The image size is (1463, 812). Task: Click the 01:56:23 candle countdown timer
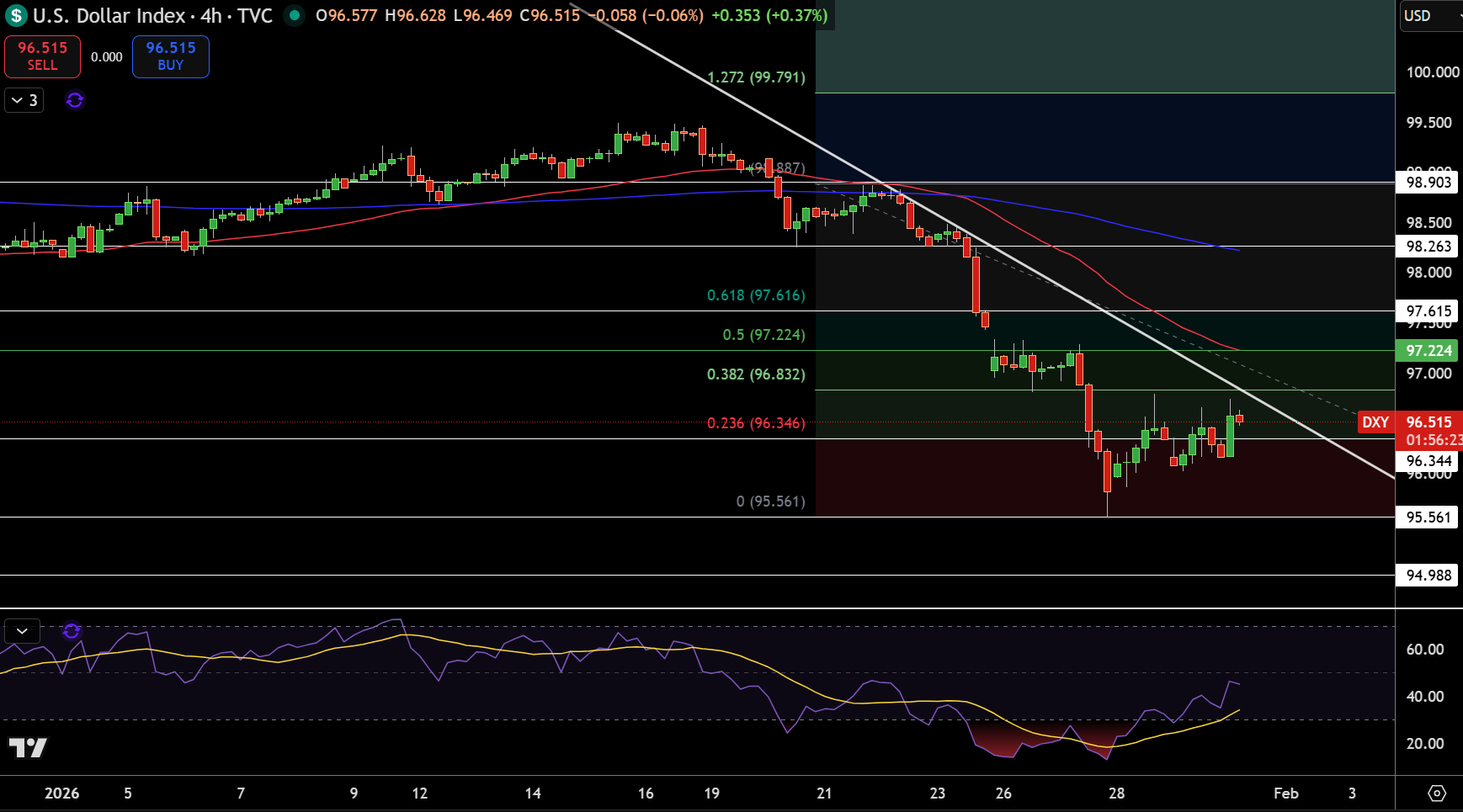[x=1434, y=440]
